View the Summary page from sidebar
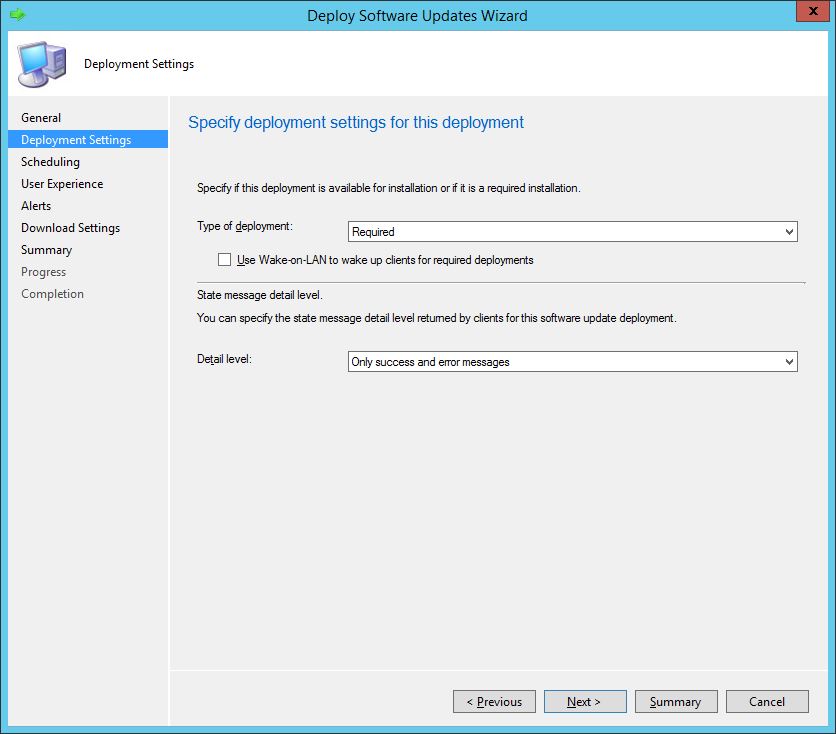The width and height of the screenshot is (836, 734). point(46,249)
